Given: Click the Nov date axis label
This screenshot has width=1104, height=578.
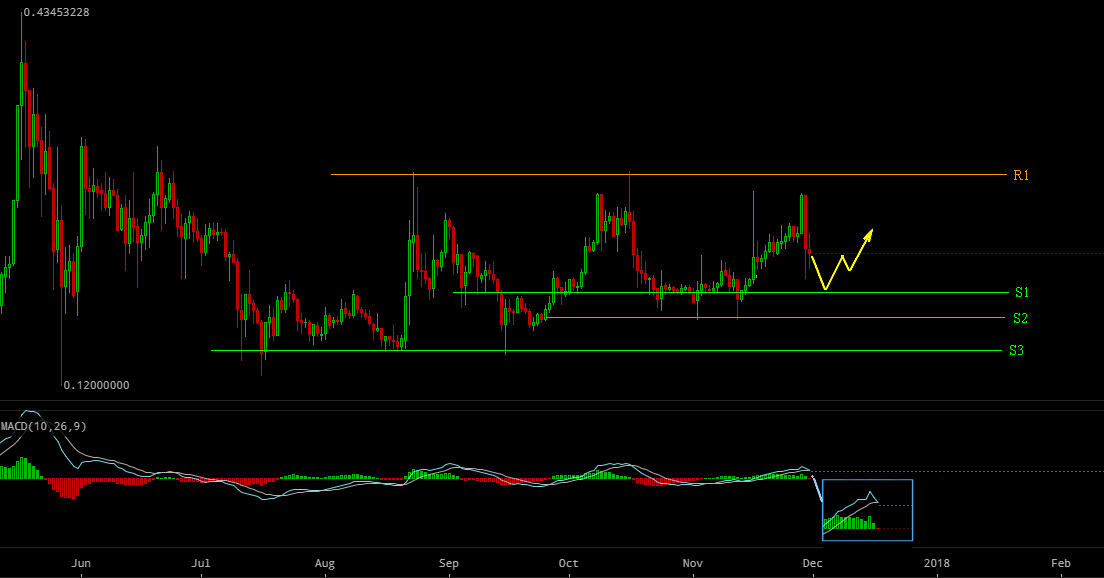Looking at the screenshot, I should click(x=693, y=563).
